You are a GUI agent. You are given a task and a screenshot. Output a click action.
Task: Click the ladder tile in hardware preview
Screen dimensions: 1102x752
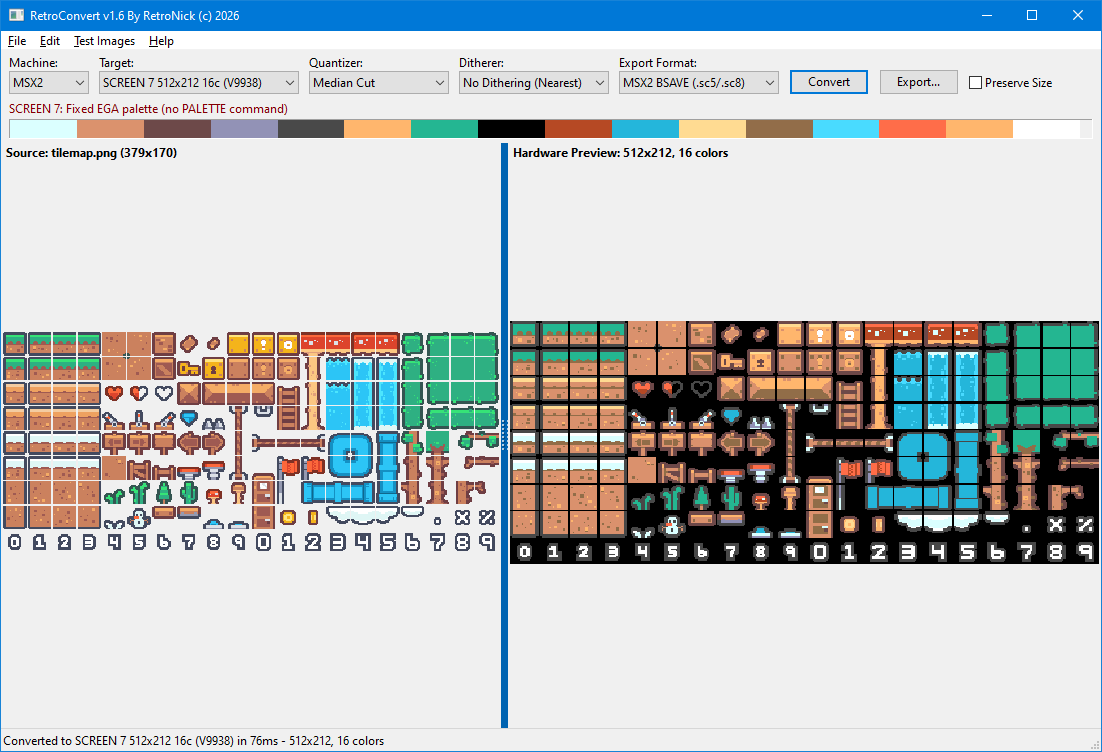click(x=849, y=404)
